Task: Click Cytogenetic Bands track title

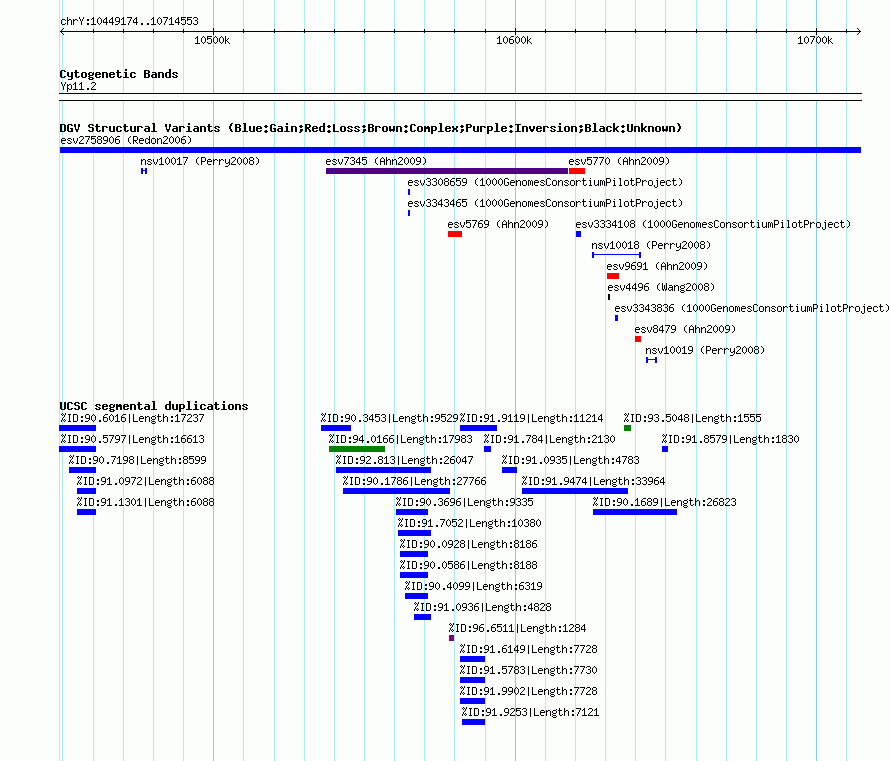Action: (x=119, y=74)
